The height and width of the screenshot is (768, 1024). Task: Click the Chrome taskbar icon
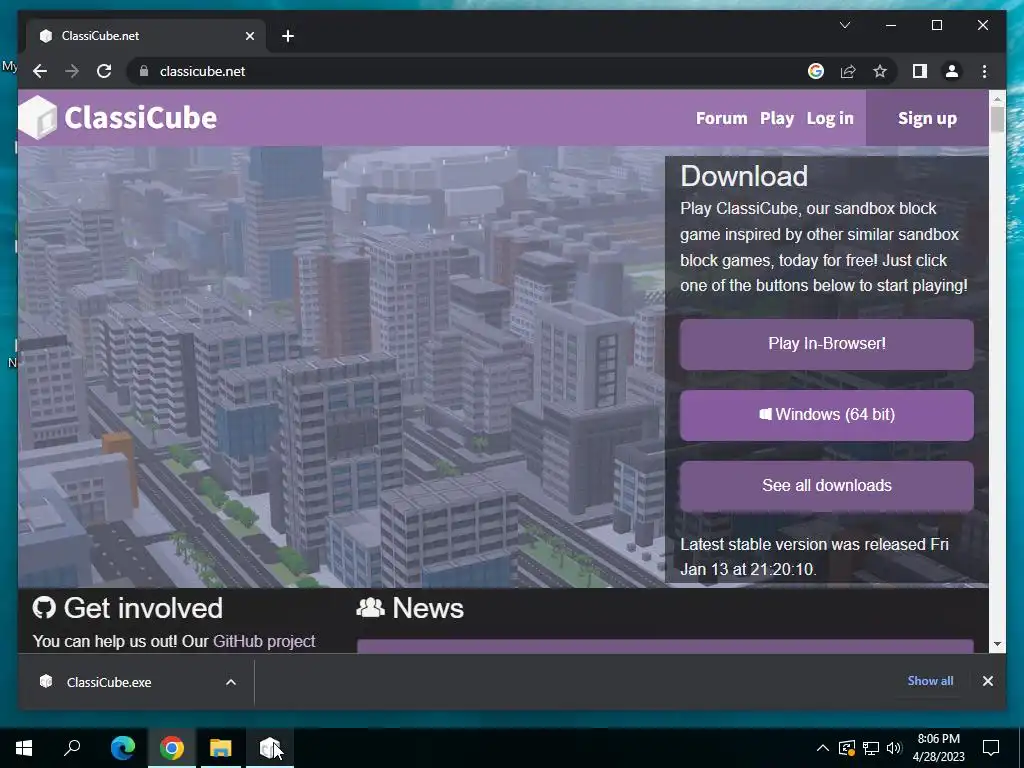click(172, 748)
